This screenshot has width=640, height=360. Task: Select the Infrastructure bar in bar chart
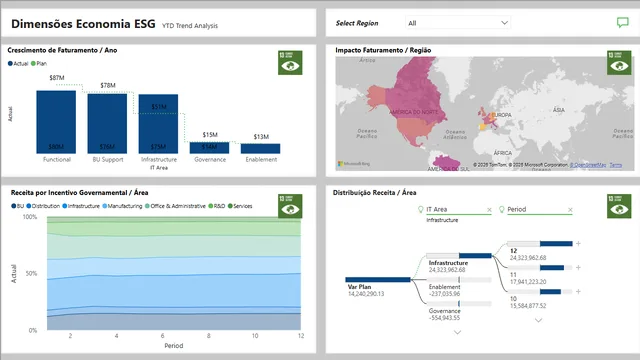click(158, 124)
